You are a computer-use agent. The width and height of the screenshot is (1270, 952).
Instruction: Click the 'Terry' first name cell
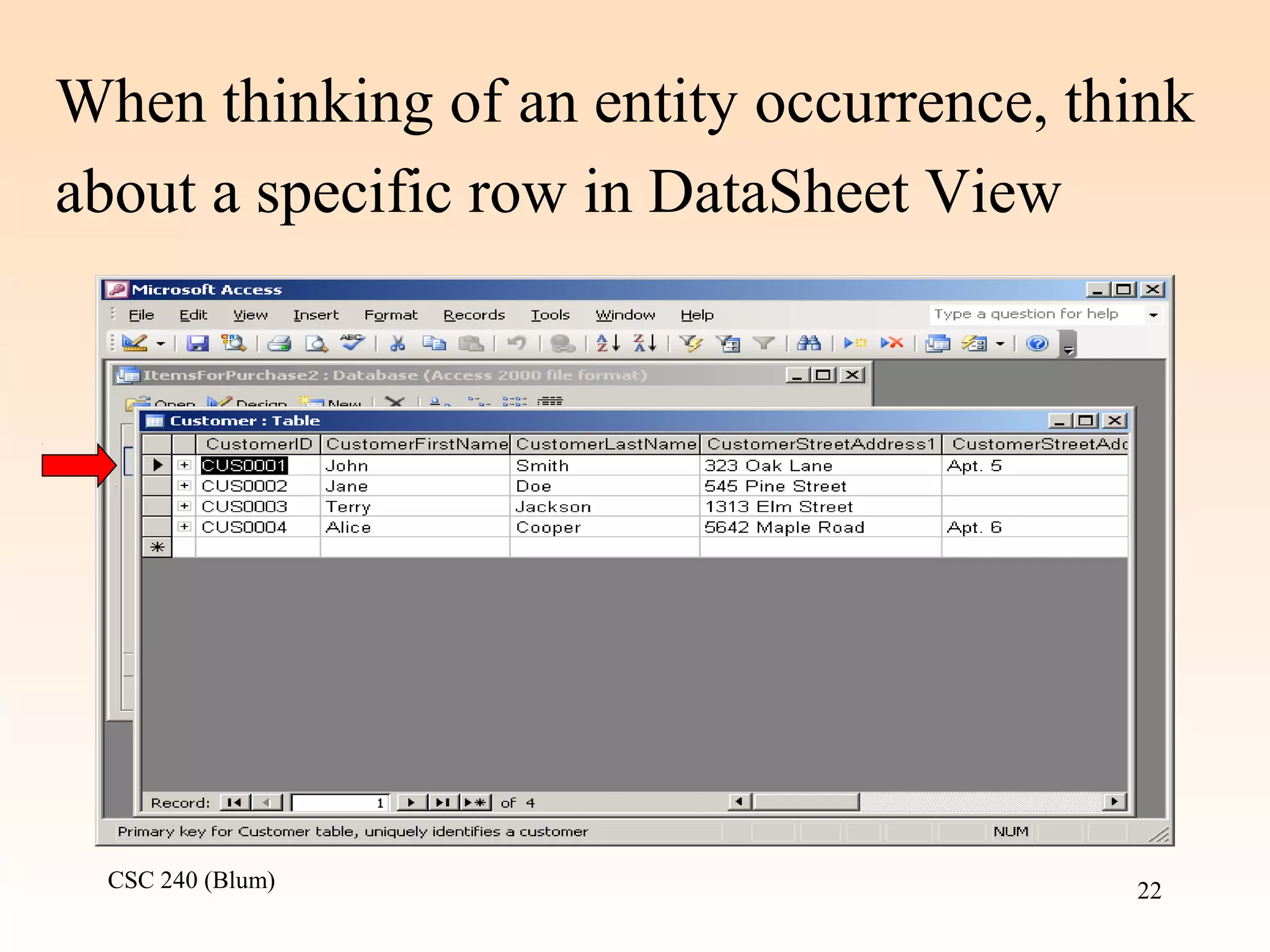(x=415, y=506)
